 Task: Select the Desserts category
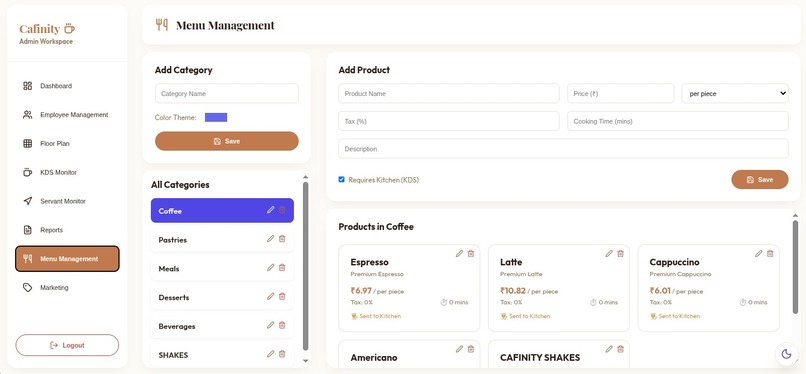tap(222, 297)
